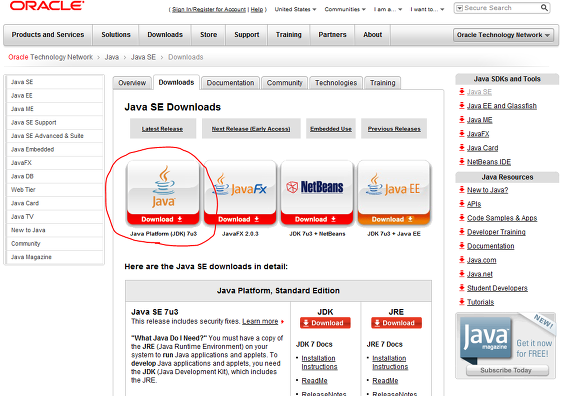Click the Oracle logo

point(47,5)
